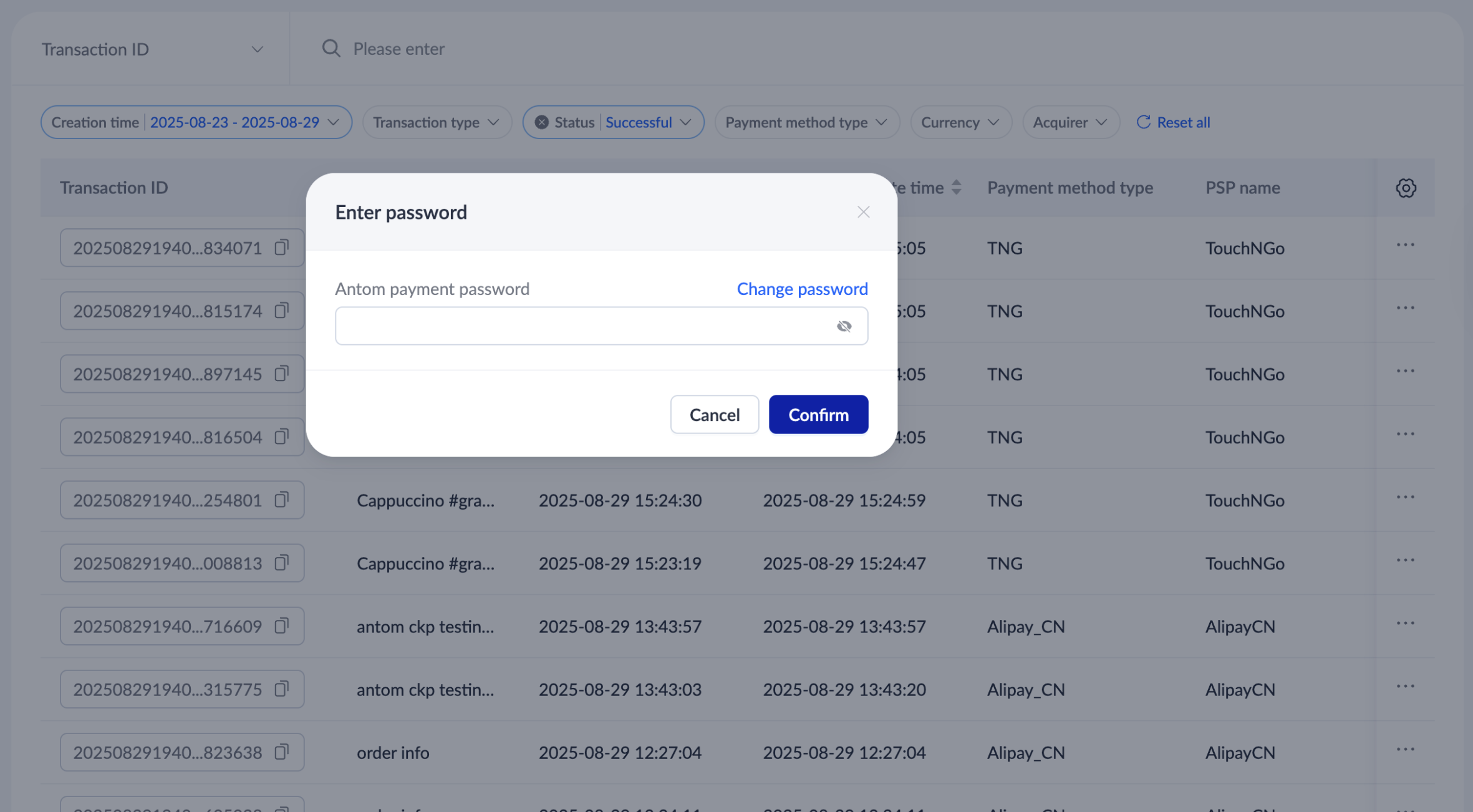Viewport: 1473px width, 812px height.
Task: Copy transaction ID ending in 716609
Action: pos(282,626)
